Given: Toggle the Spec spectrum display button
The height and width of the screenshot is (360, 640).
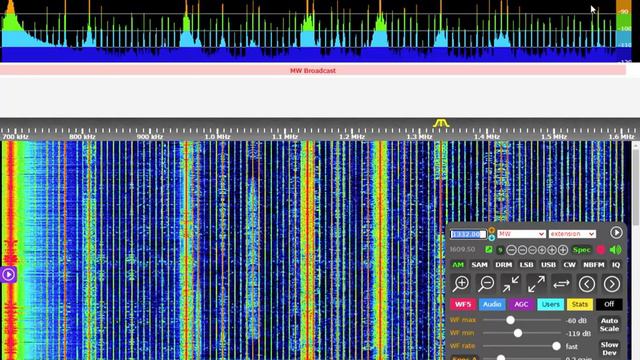Looking at the screenshot, I should pyautogui.click(x=581, y=250).
